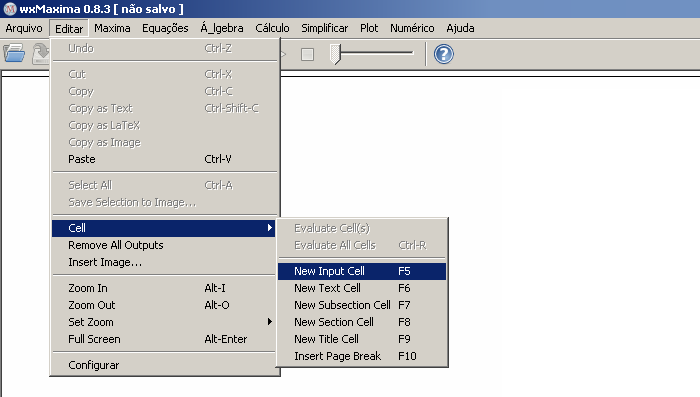Viewport: 700px width, 397px height.
Task: Click greyed Copy as Image entry
Action: coord(164,142)
